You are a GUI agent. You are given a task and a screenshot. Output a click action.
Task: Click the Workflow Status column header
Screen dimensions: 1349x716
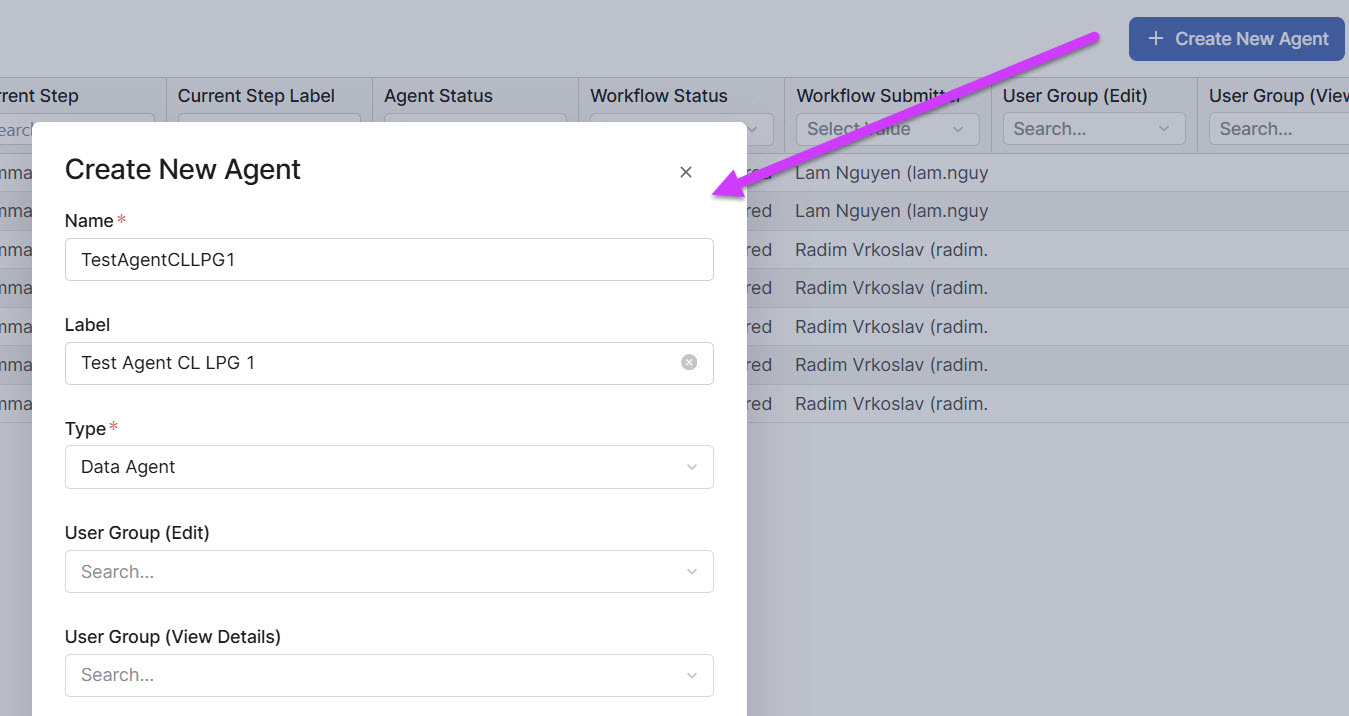click(659, 96)
